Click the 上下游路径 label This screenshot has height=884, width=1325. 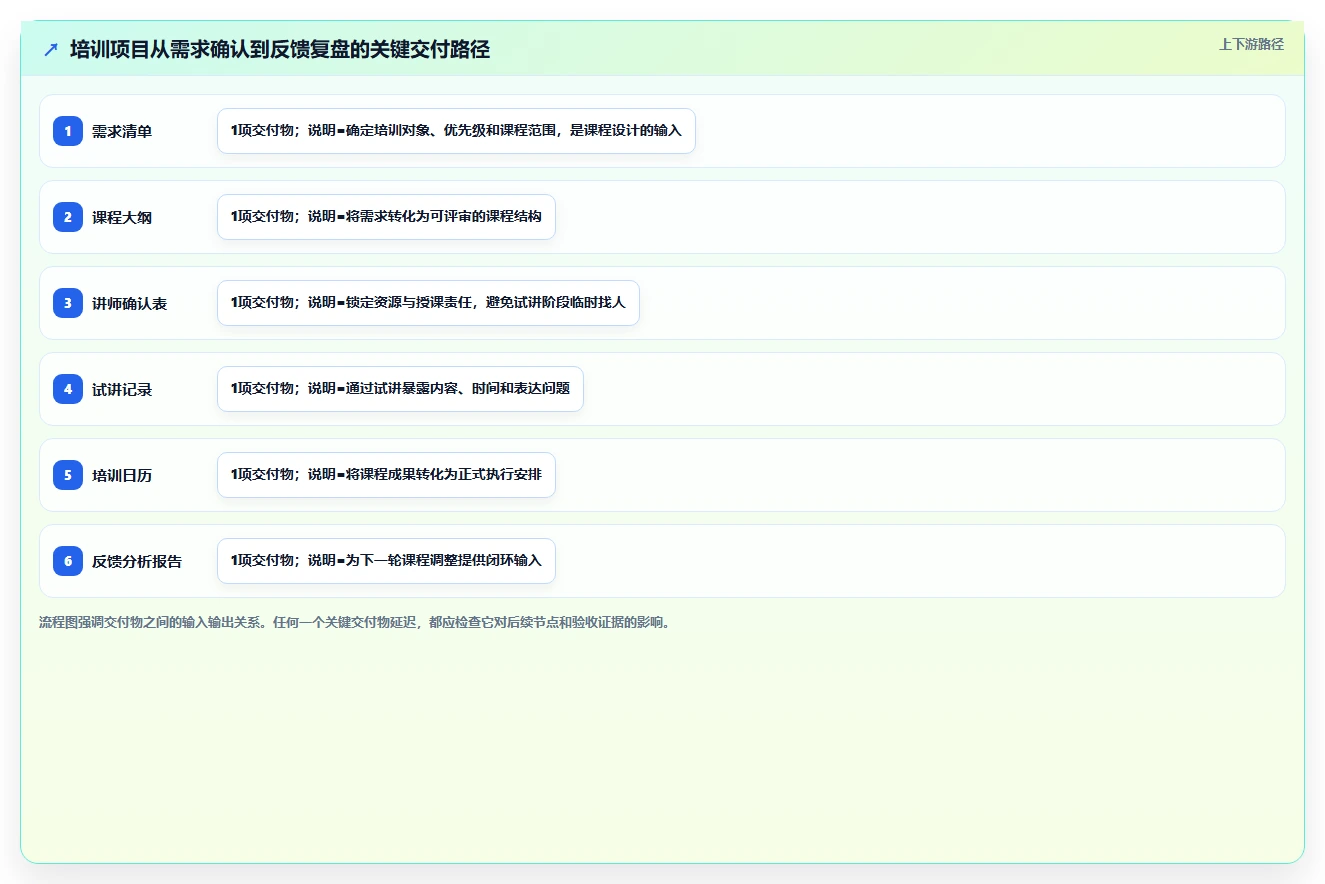pos(1251,44)
